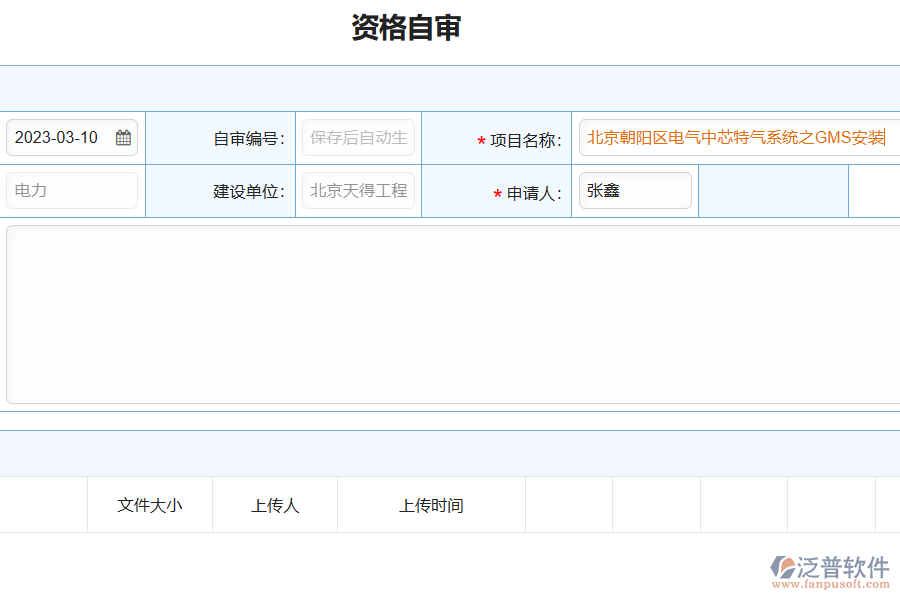900x600 pixels.
Task: Click the calendar glyph beside 2023-03-10
Action: click(x=124, y=137)
